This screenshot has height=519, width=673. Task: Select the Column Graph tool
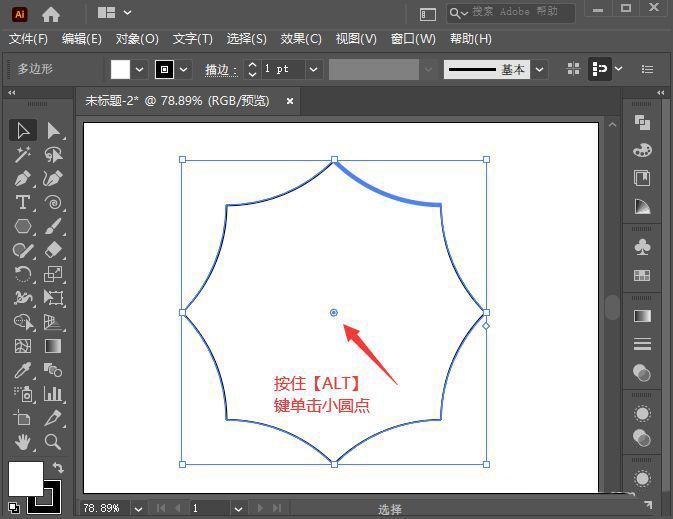click(53, 394)
